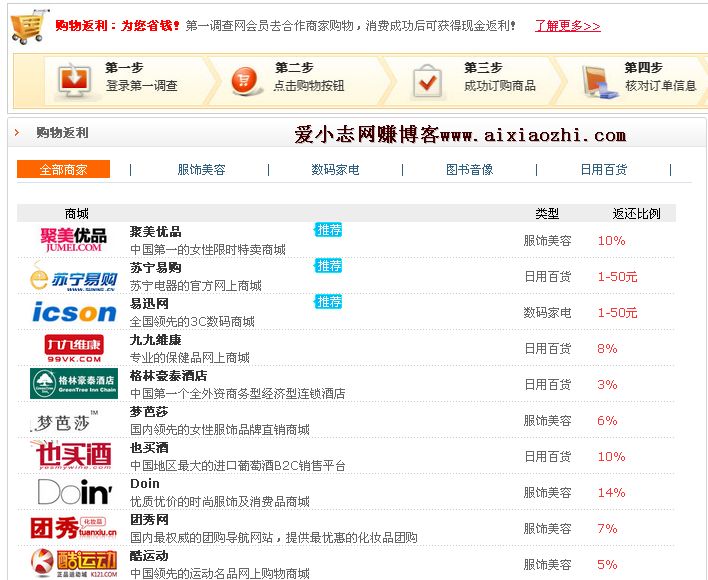Image resolution: width=708 pixels, height=580 pixels.
Task: Click 日用百货 type in 也买酒 row
Action: [x=548, y=457]
